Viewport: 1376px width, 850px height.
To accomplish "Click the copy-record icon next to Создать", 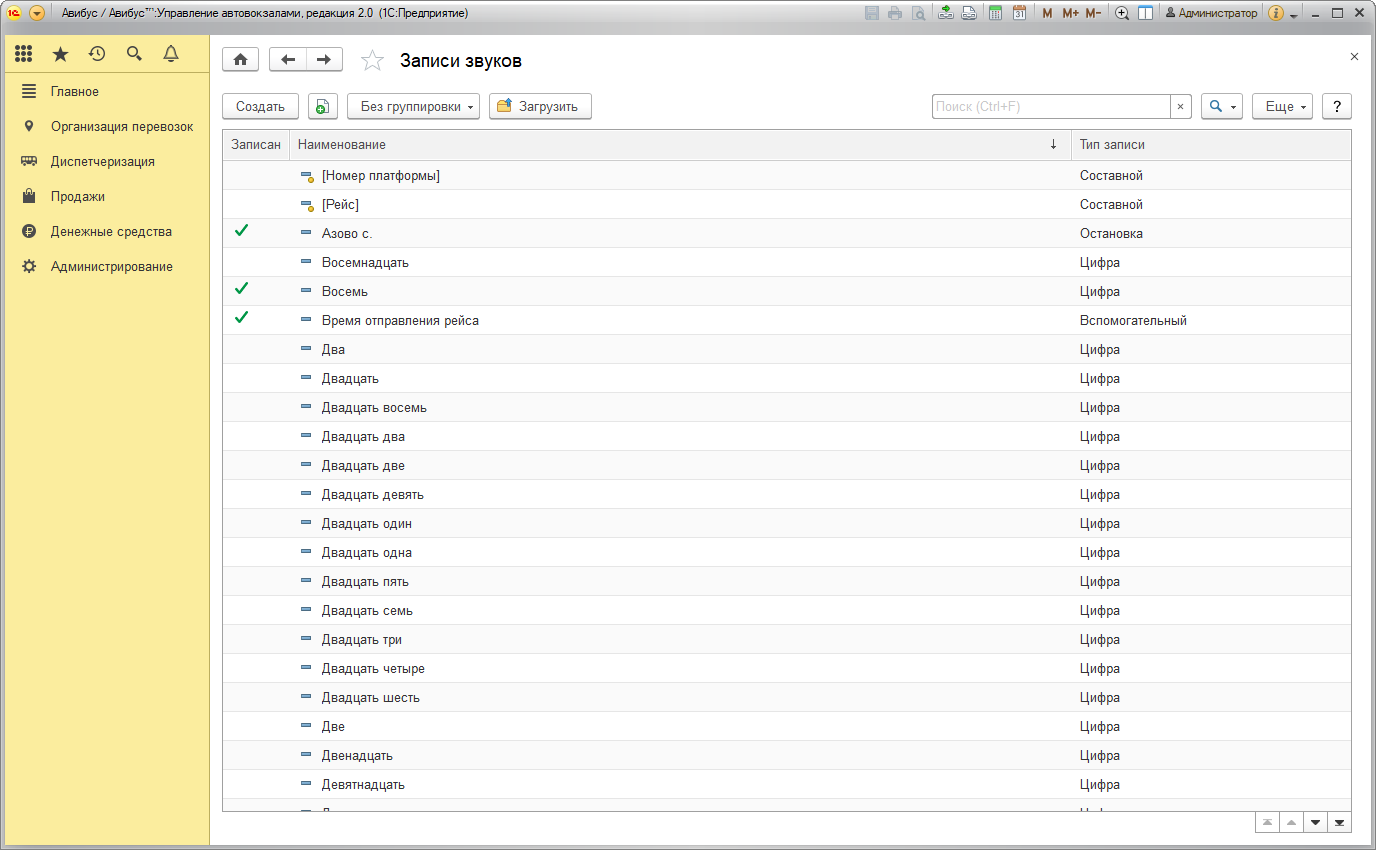I will click(322, 107).
